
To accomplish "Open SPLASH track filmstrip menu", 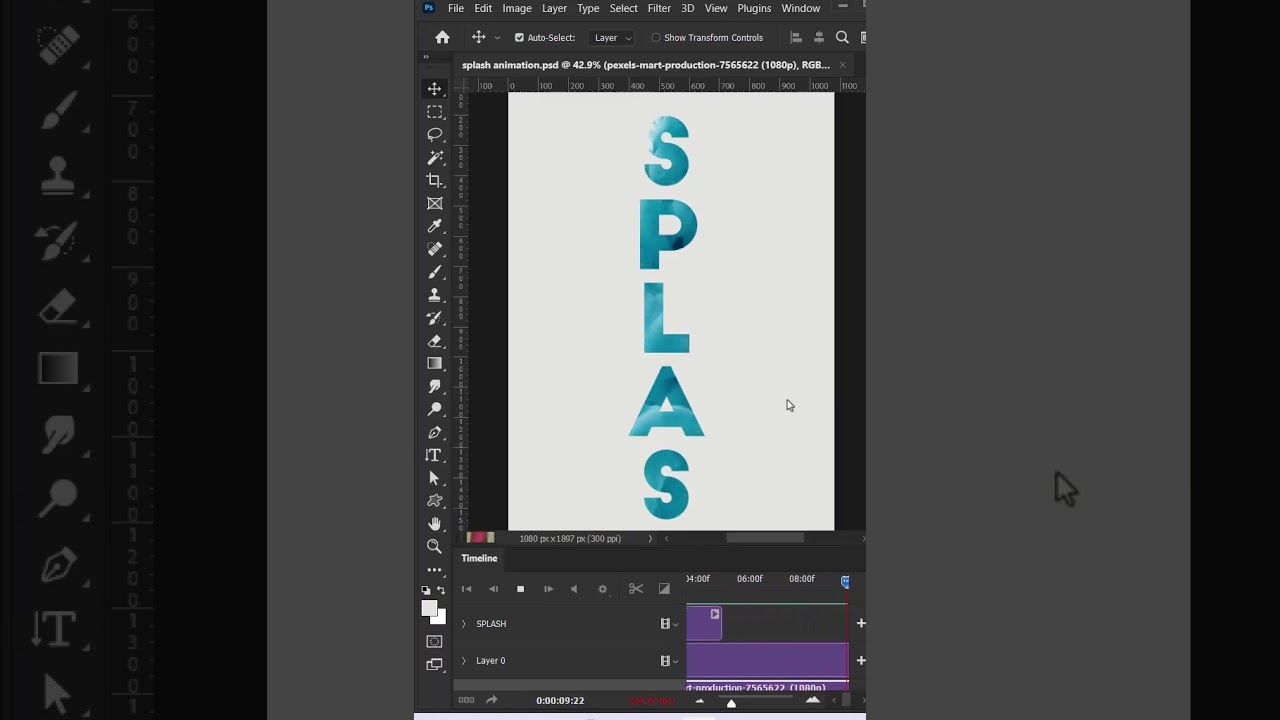I will (669, 624).
